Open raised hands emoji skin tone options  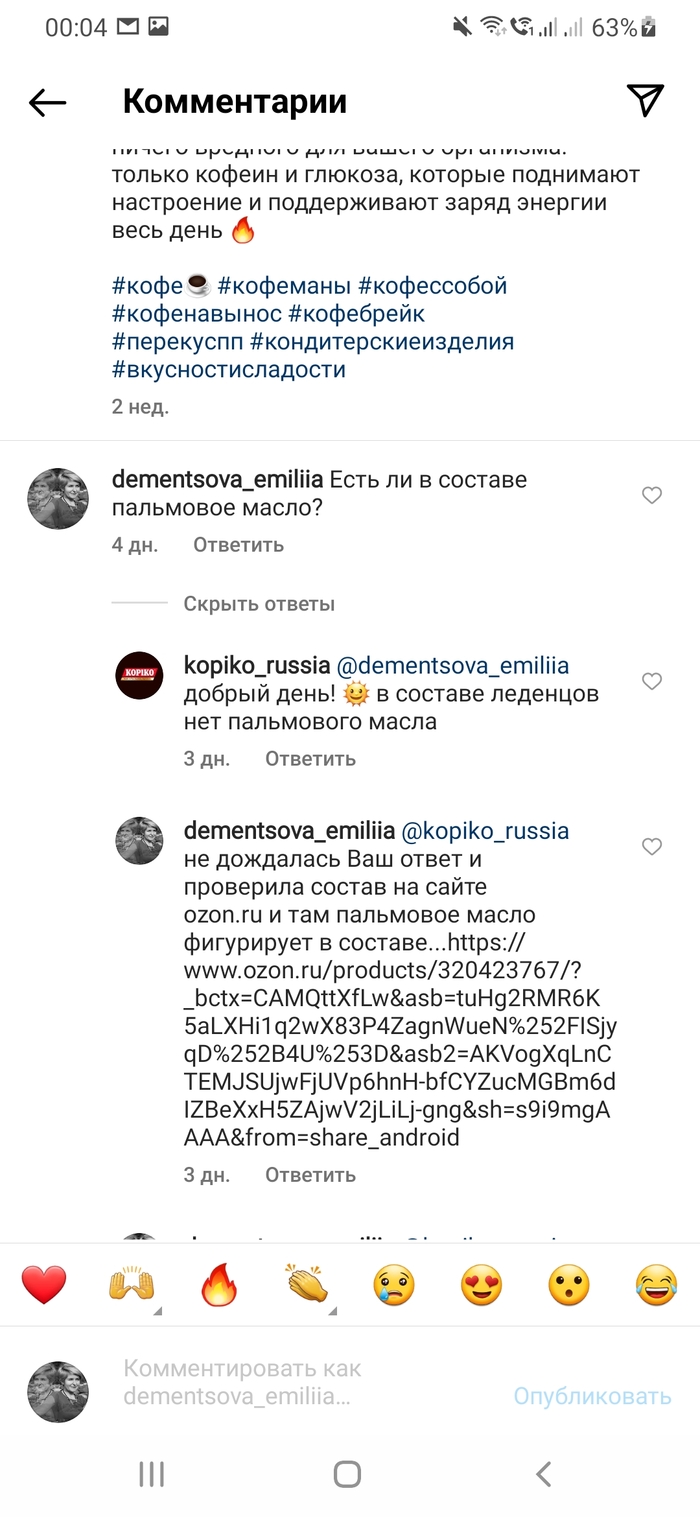133,1286
